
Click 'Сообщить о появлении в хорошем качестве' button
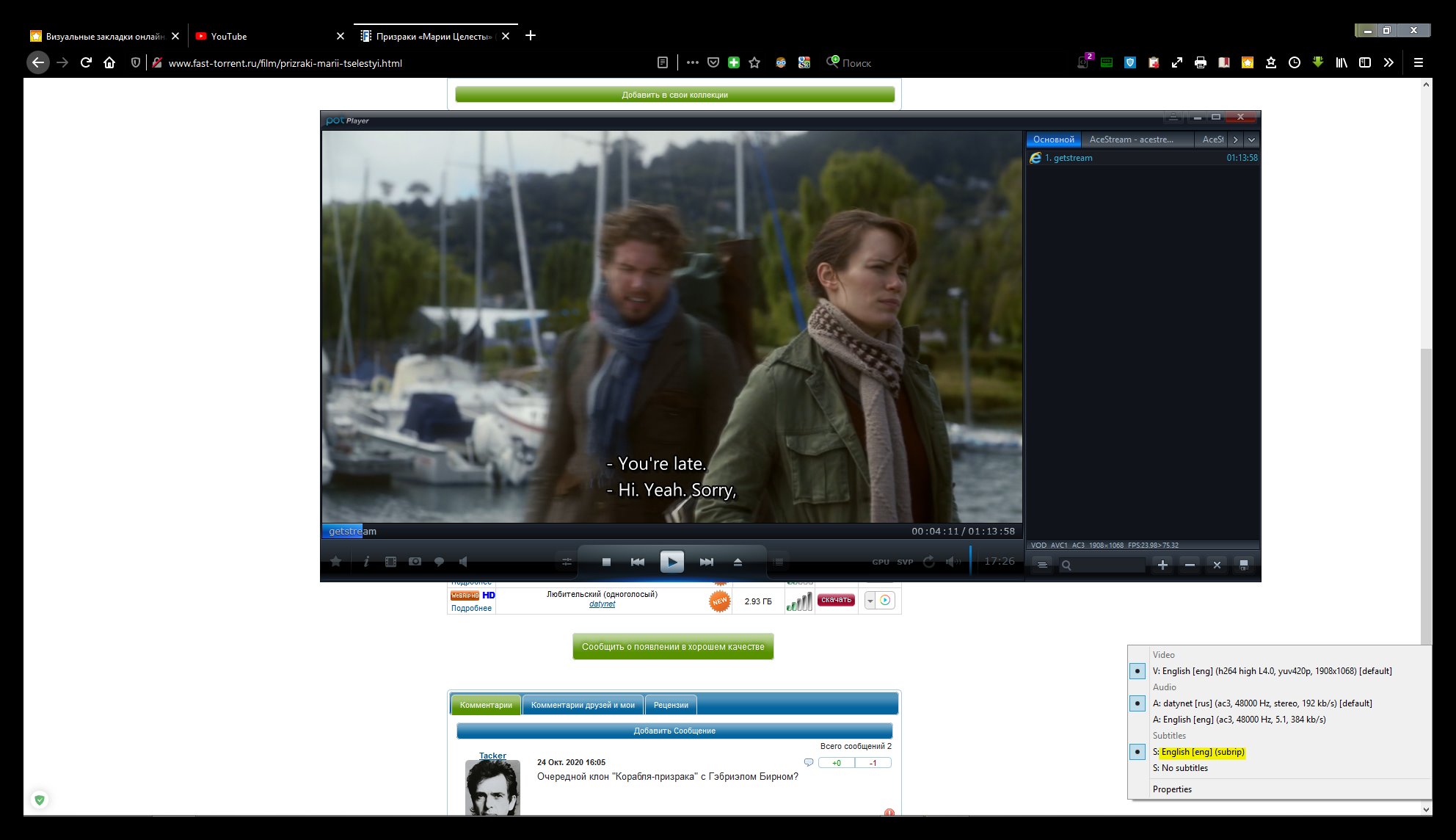coord(673,647)
